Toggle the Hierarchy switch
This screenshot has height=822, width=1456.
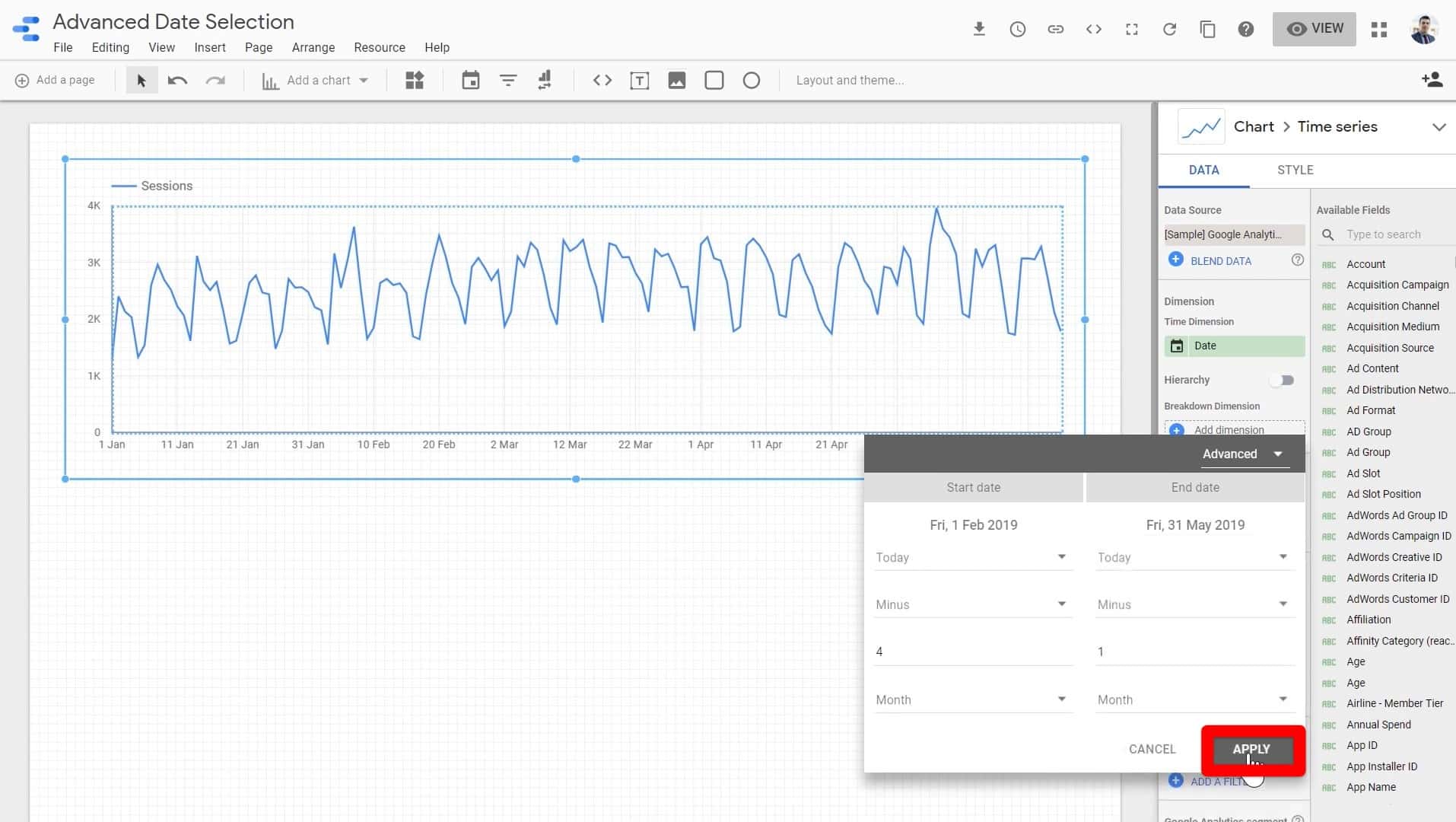tap(1284, 380)
